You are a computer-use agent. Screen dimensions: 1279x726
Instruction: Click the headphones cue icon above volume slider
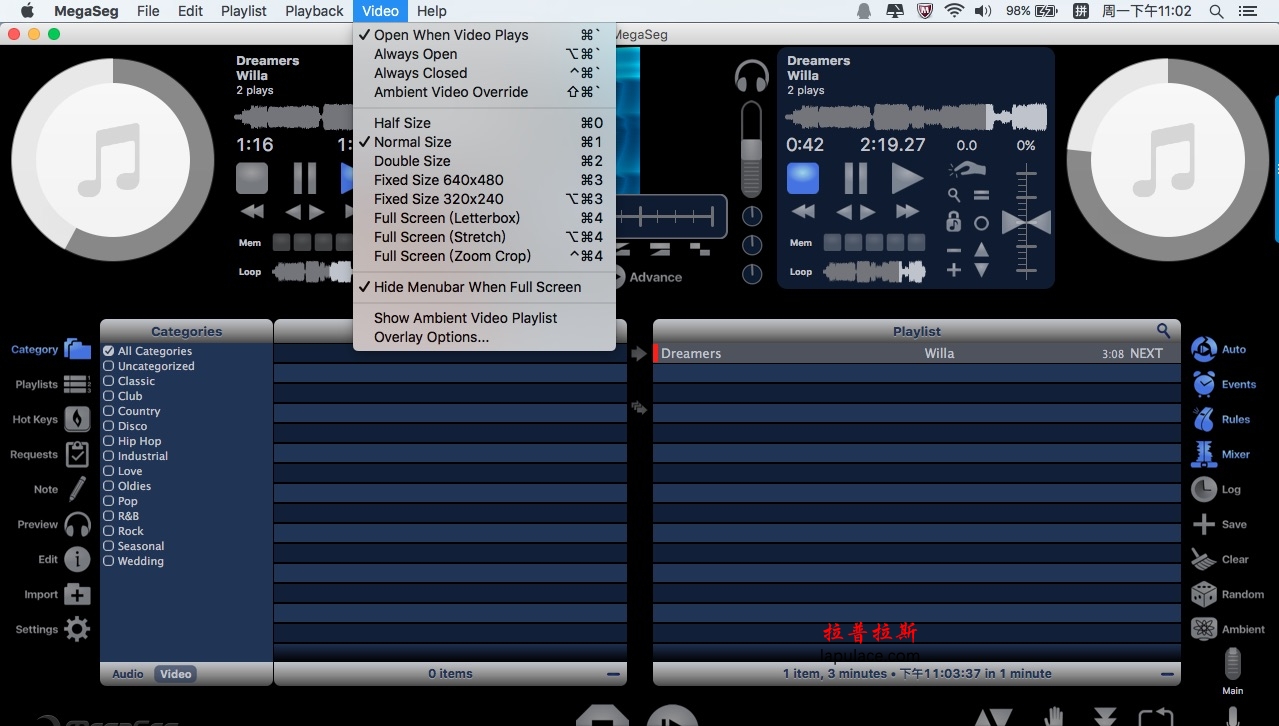pos(751,77)
